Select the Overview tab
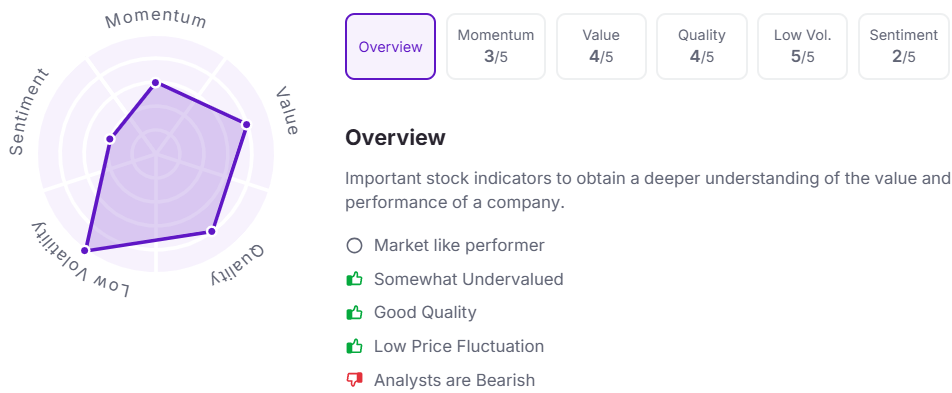Viewport: 952px width, 393px height. tap(390, 47)
